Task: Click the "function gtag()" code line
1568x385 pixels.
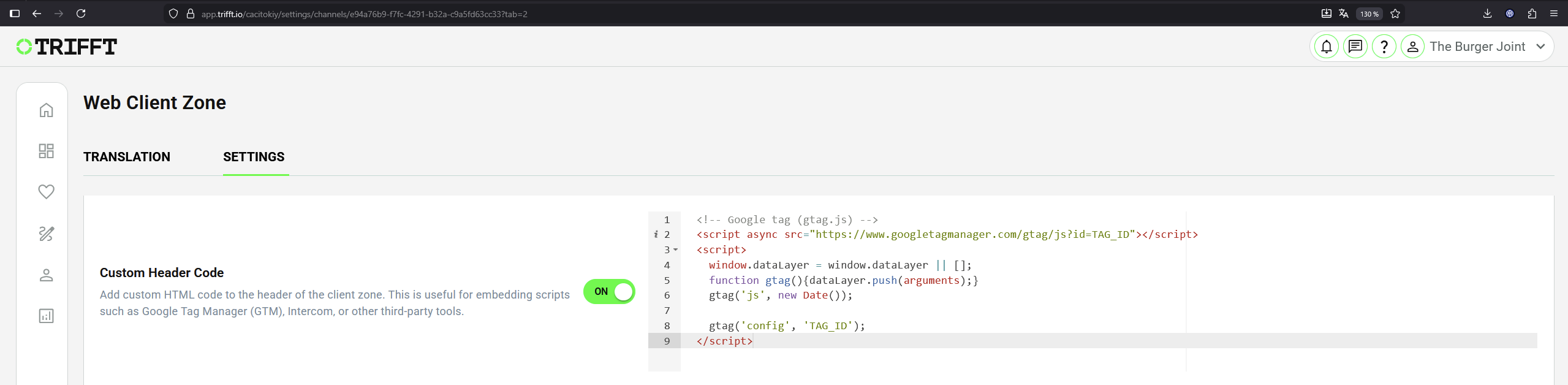Action: coord(844,280)
